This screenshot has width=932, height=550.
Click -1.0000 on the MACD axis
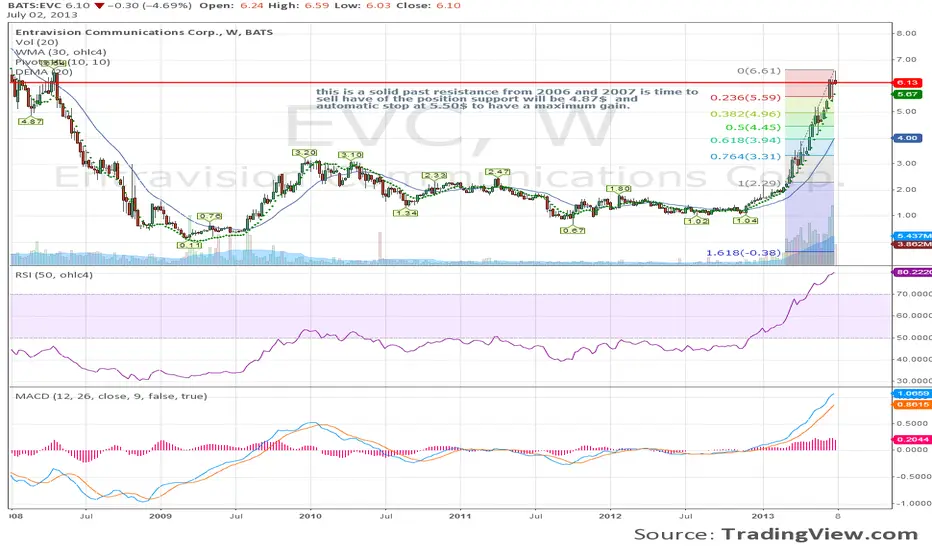tap(914, 503)
